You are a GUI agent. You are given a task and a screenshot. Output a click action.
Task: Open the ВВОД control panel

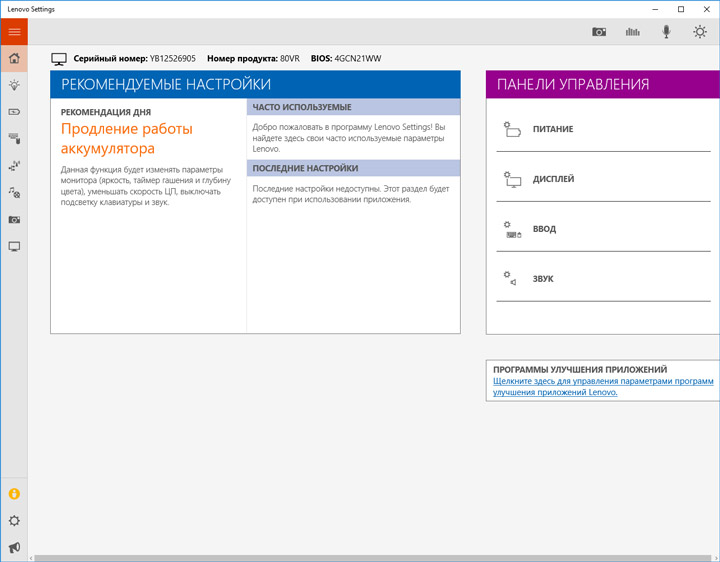603,229
